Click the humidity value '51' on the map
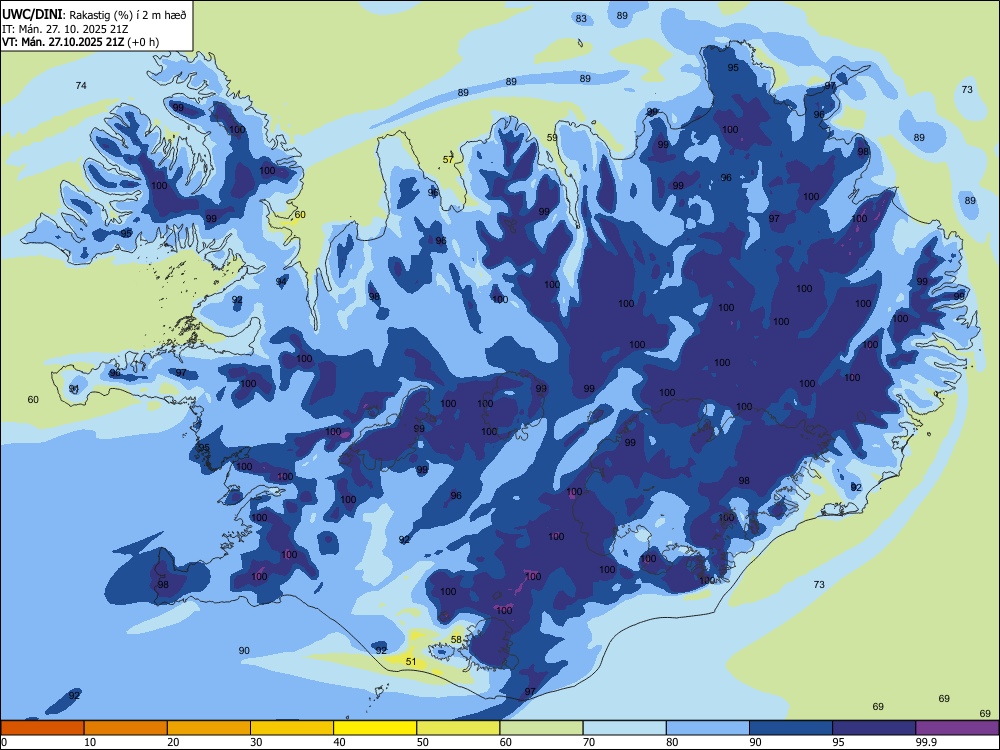1000x750 pixels. pos(411,661)
